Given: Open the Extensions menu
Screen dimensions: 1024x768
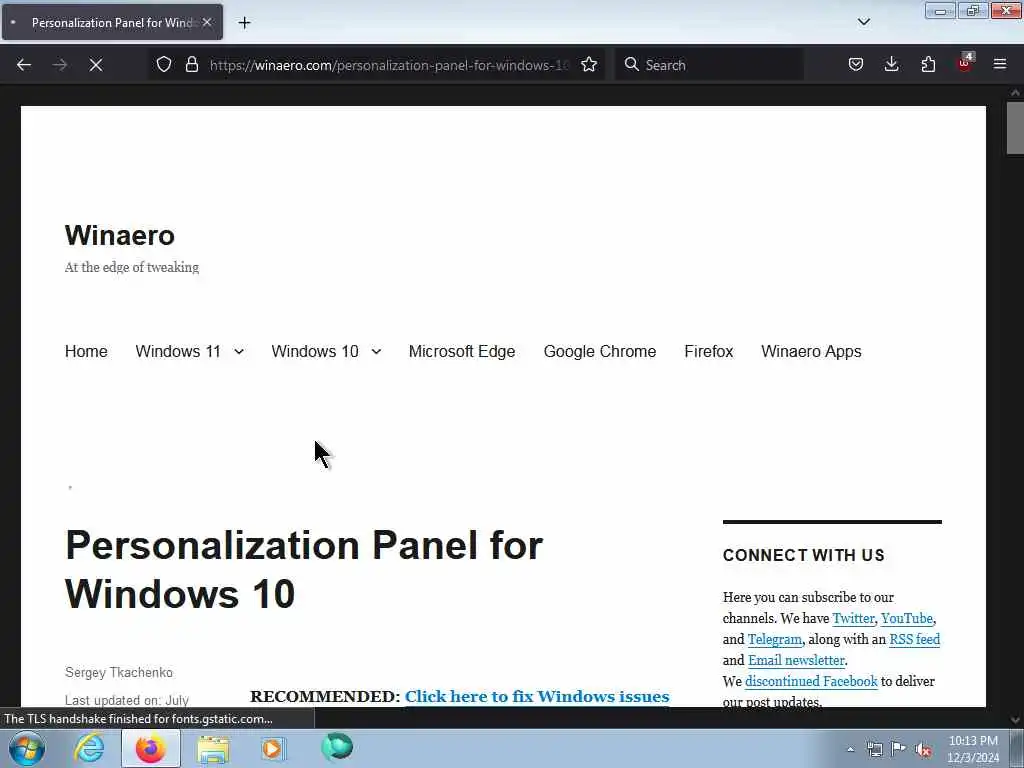Looking at the screenshot, I should 928,65.
